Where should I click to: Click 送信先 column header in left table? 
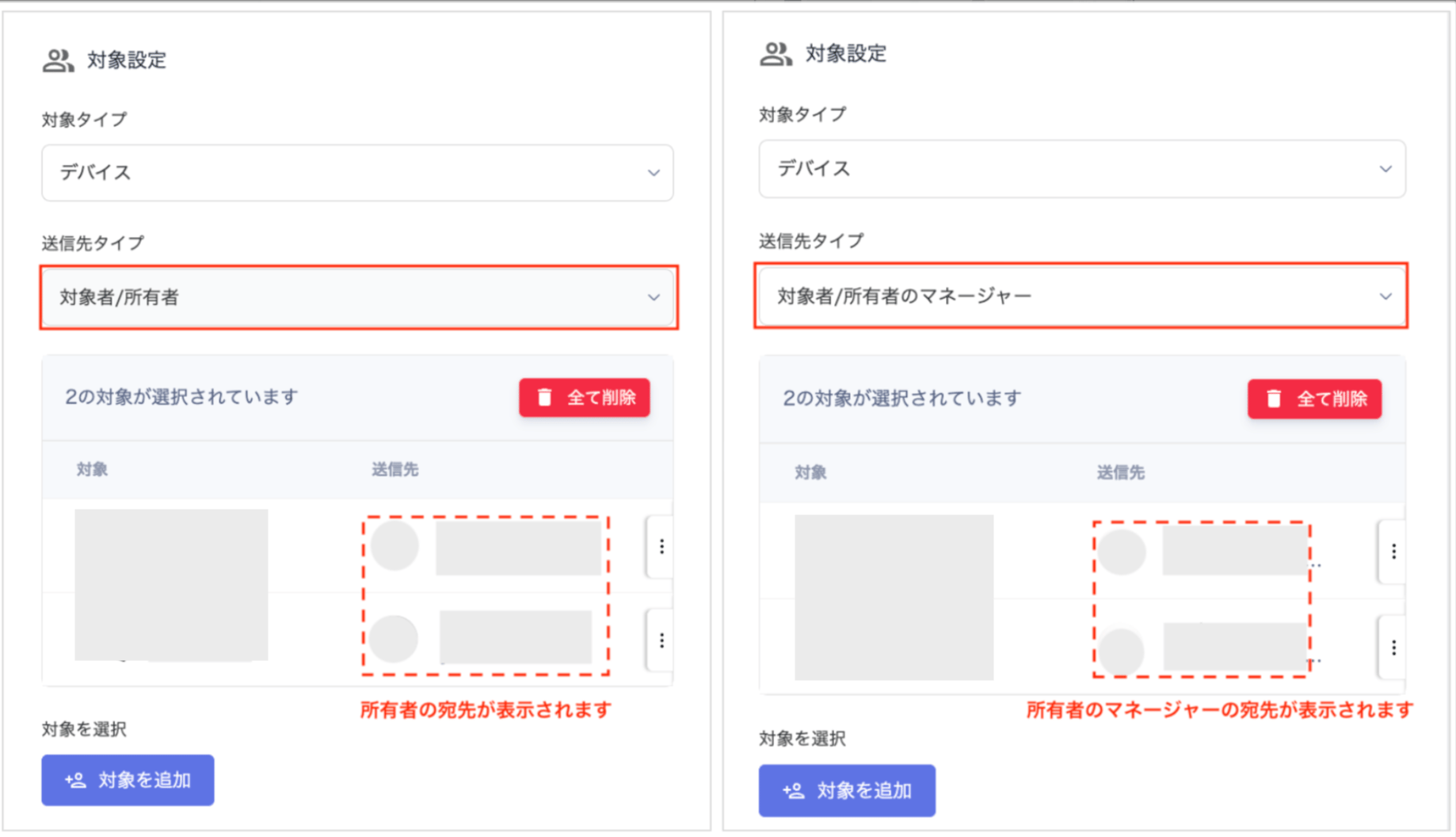(394, 469)
